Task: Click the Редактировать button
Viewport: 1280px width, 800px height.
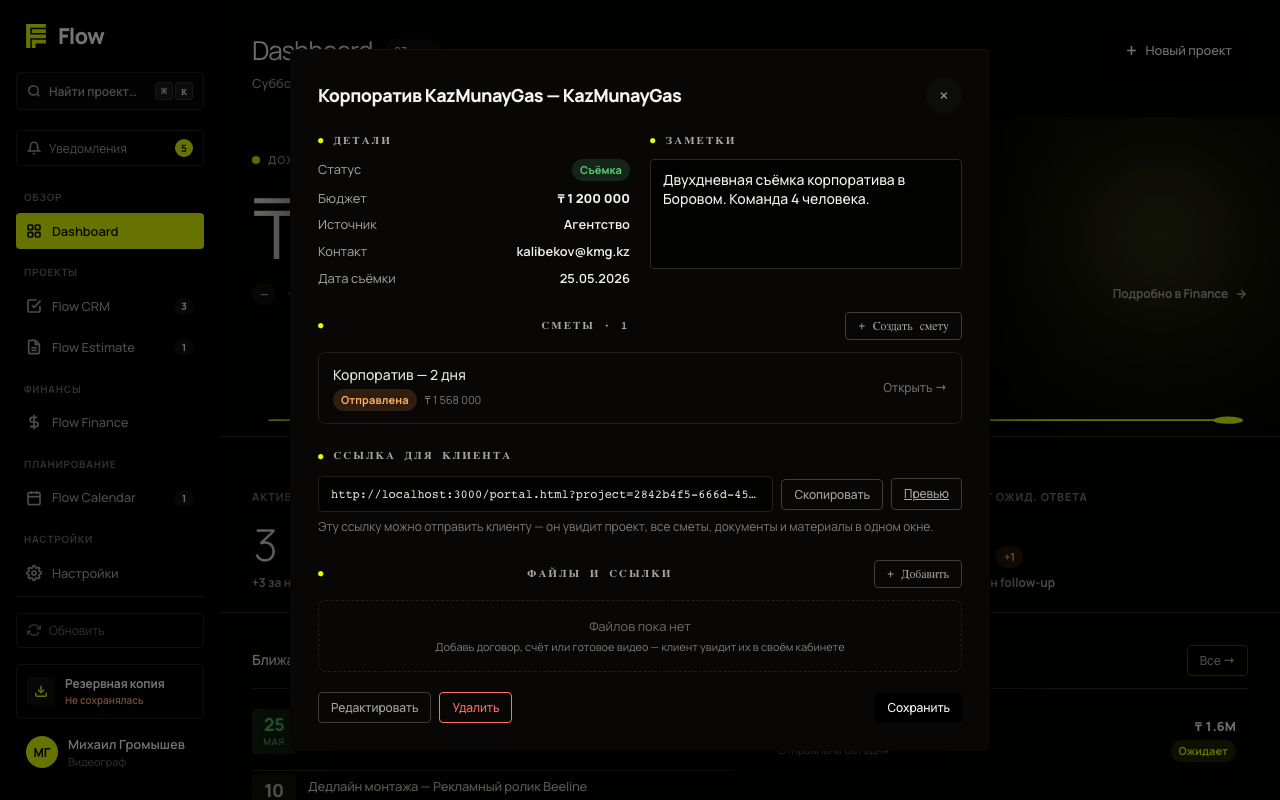Action: click(x=374, y=707)
